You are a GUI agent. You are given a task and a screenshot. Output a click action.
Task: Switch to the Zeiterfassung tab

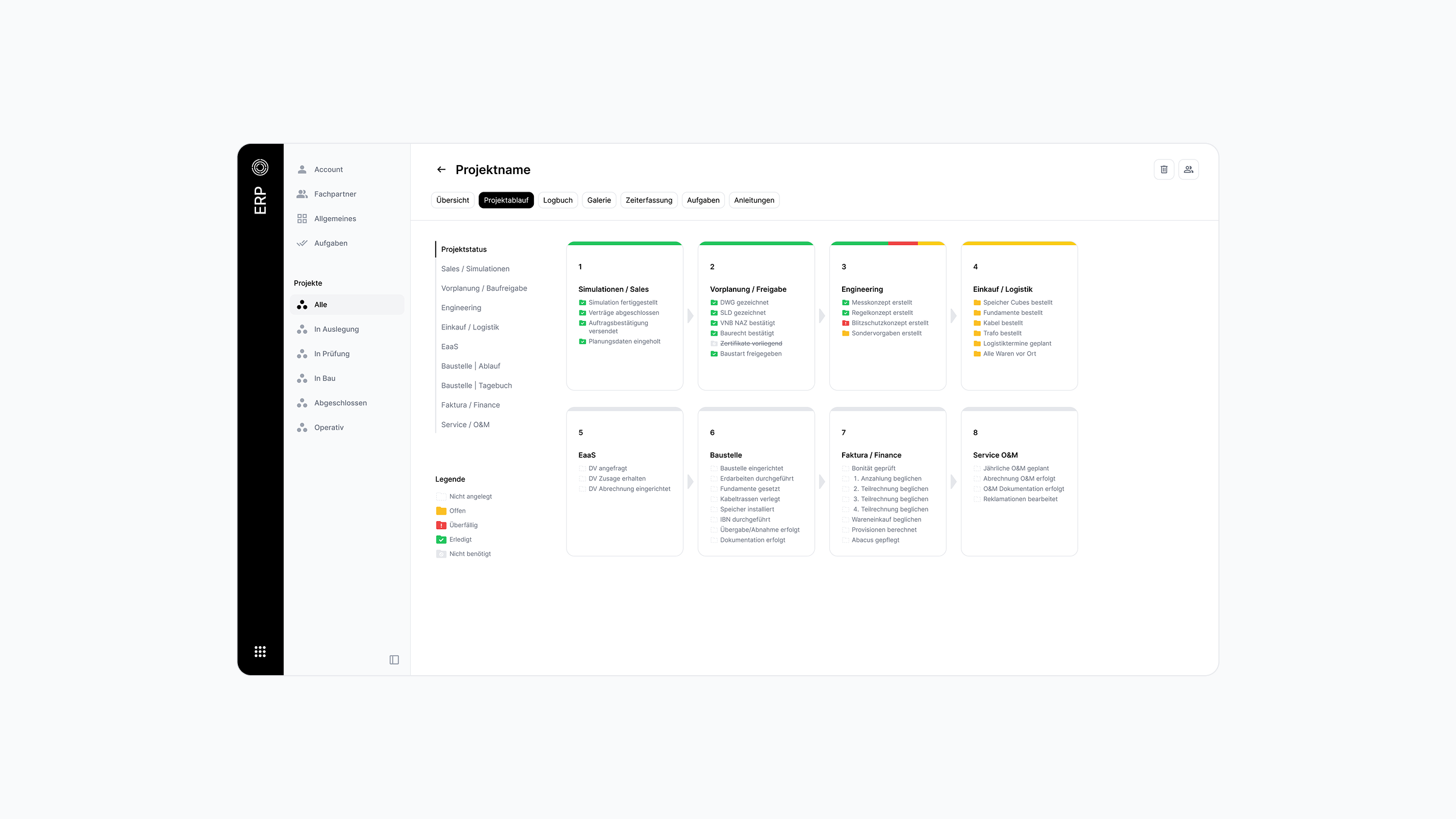[x=649, y=200]
